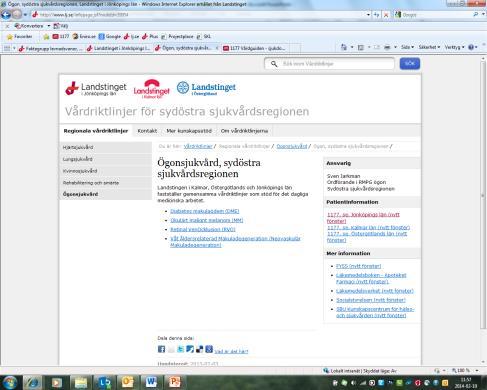Open the Plus favorite bookmark
Viewport: 487px width, 390px height.
pos(150,36)
